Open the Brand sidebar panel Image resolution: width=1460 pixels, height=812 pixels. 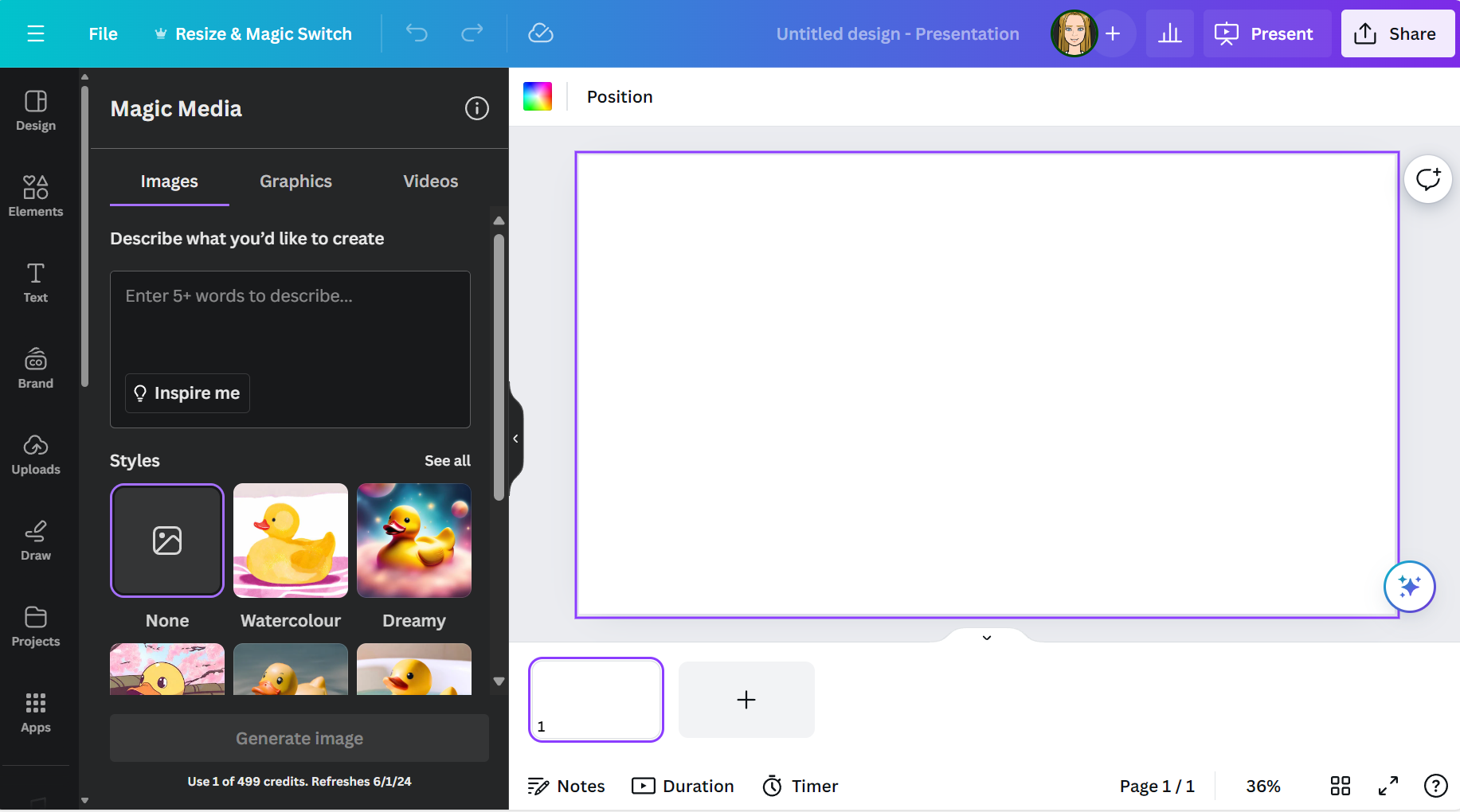36,369
